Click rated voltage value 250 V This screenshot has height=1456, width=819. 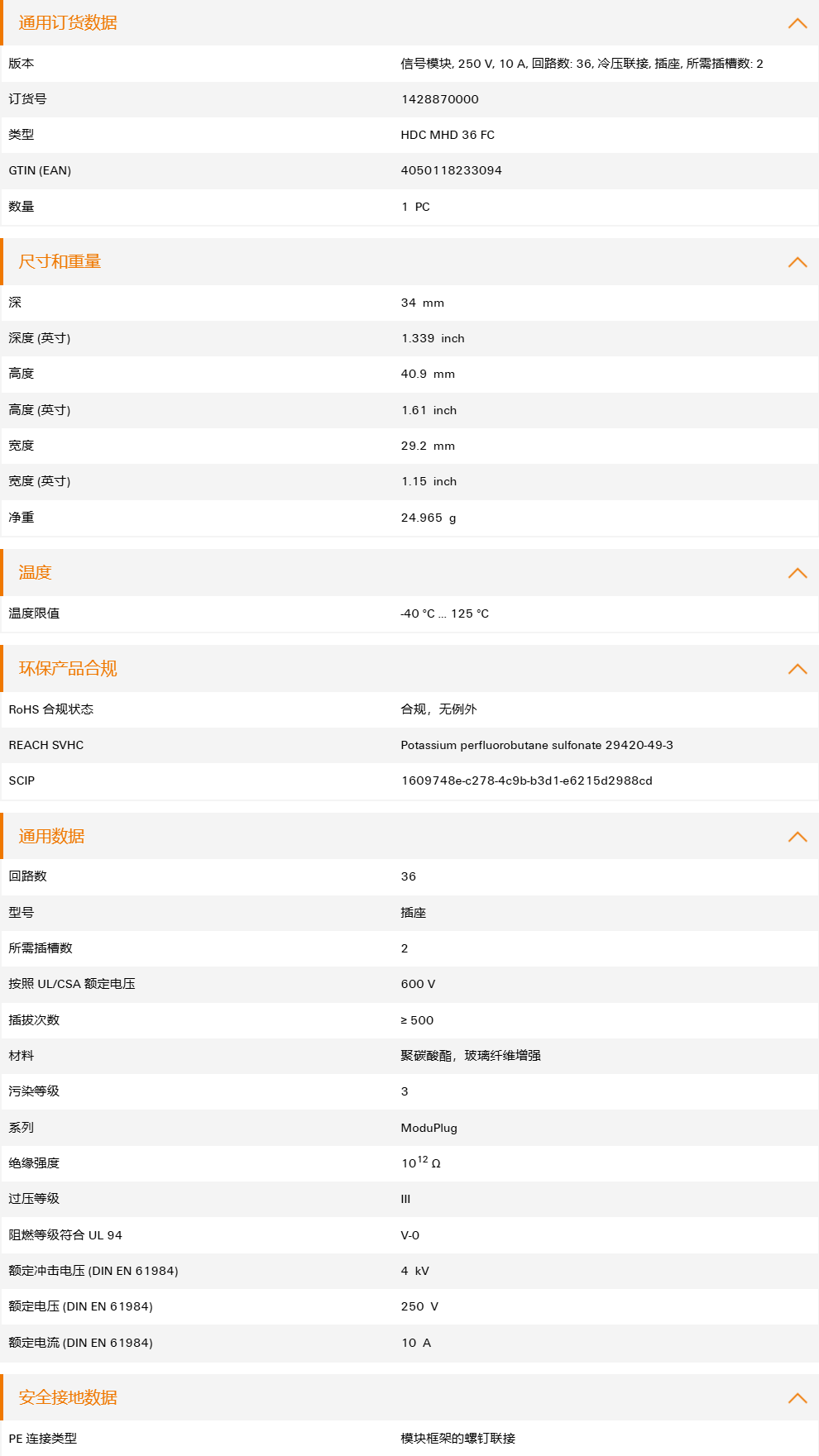[x=419, y=1306]
